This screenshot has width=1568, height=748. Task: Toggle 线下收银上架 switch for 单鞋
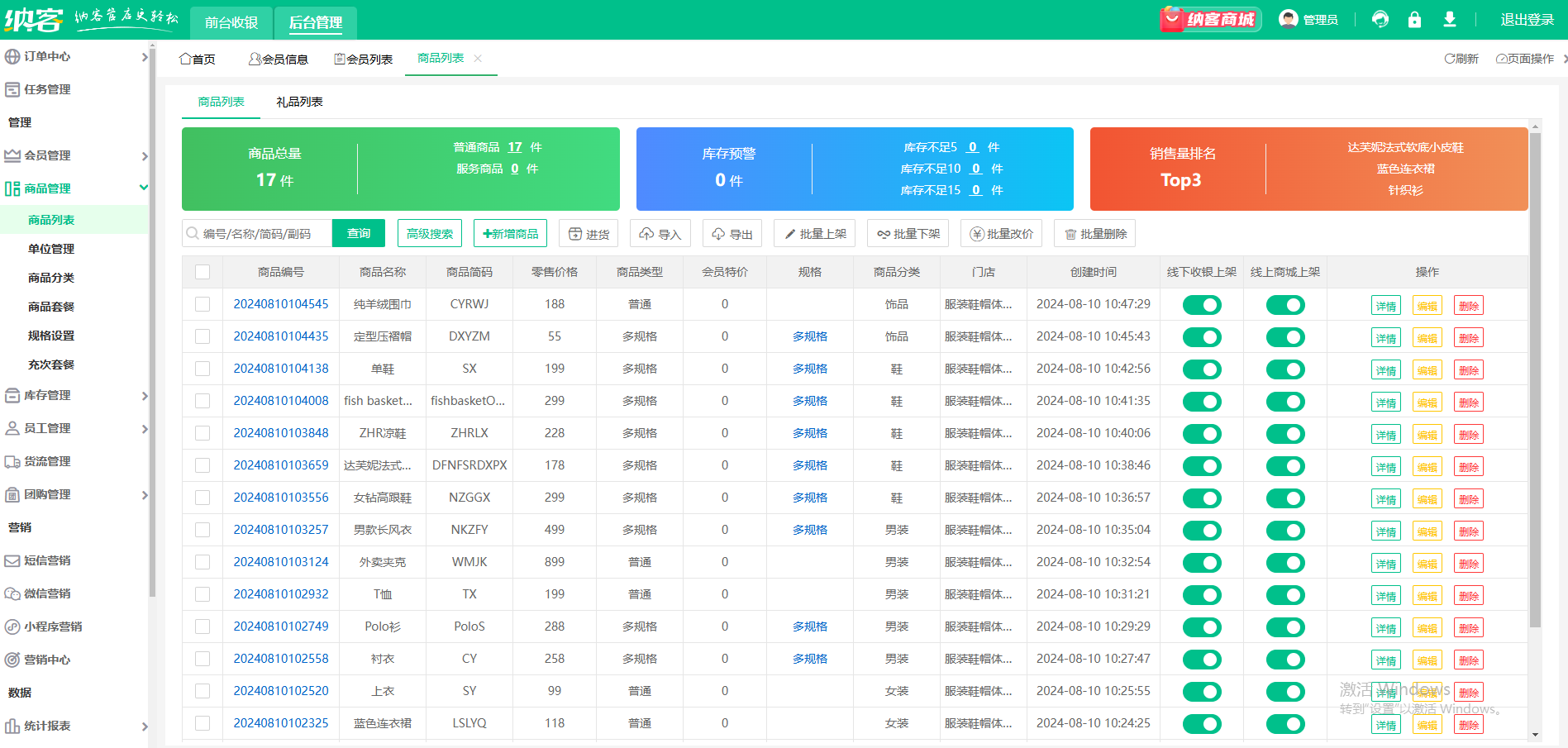click(1202, 369)
